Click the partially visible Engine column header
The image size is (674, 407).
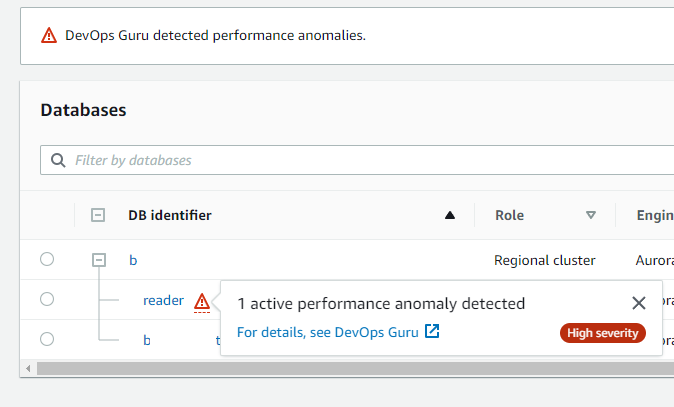click(654, 215)
